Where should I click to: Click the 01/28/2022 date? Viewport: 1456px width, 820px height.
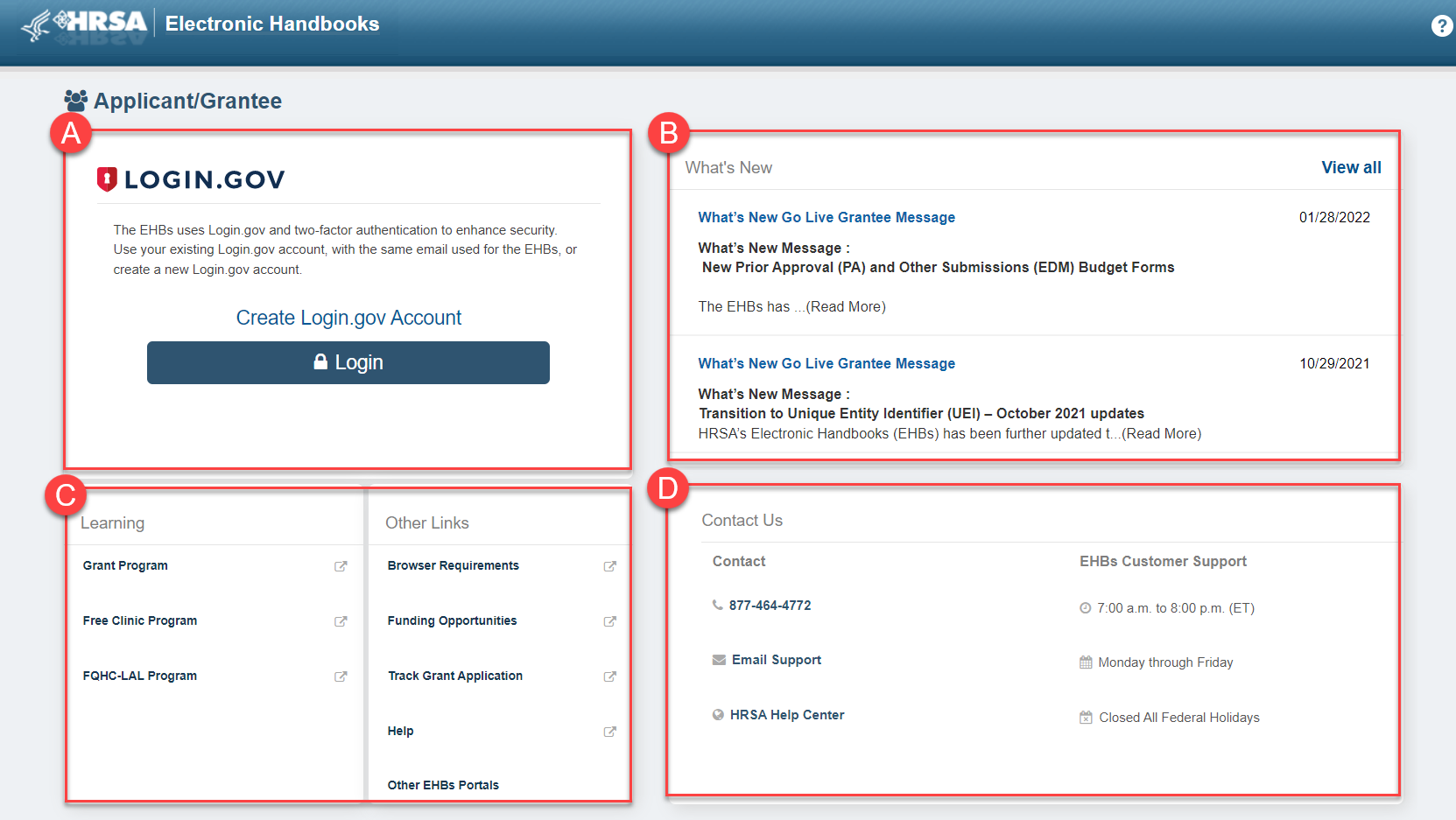pos(1334,217)
